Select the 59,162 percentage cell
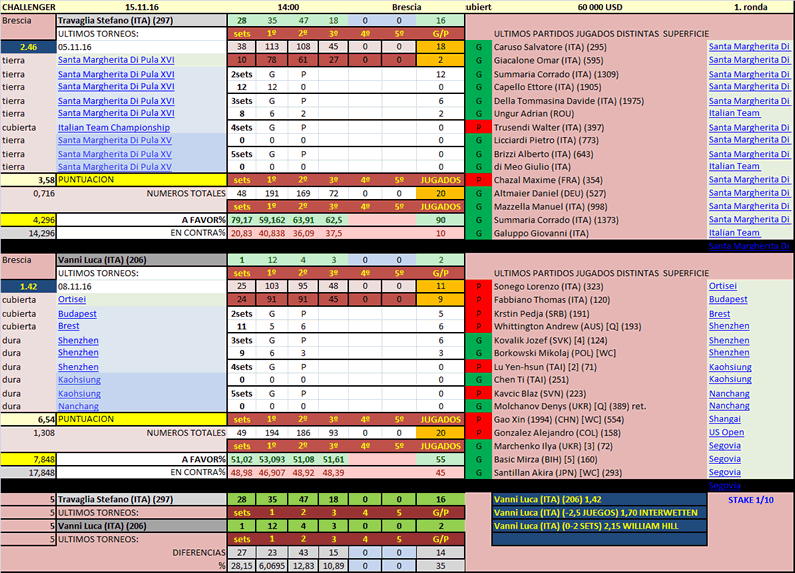This screenshot has height=573, width=795. [272, 220]
